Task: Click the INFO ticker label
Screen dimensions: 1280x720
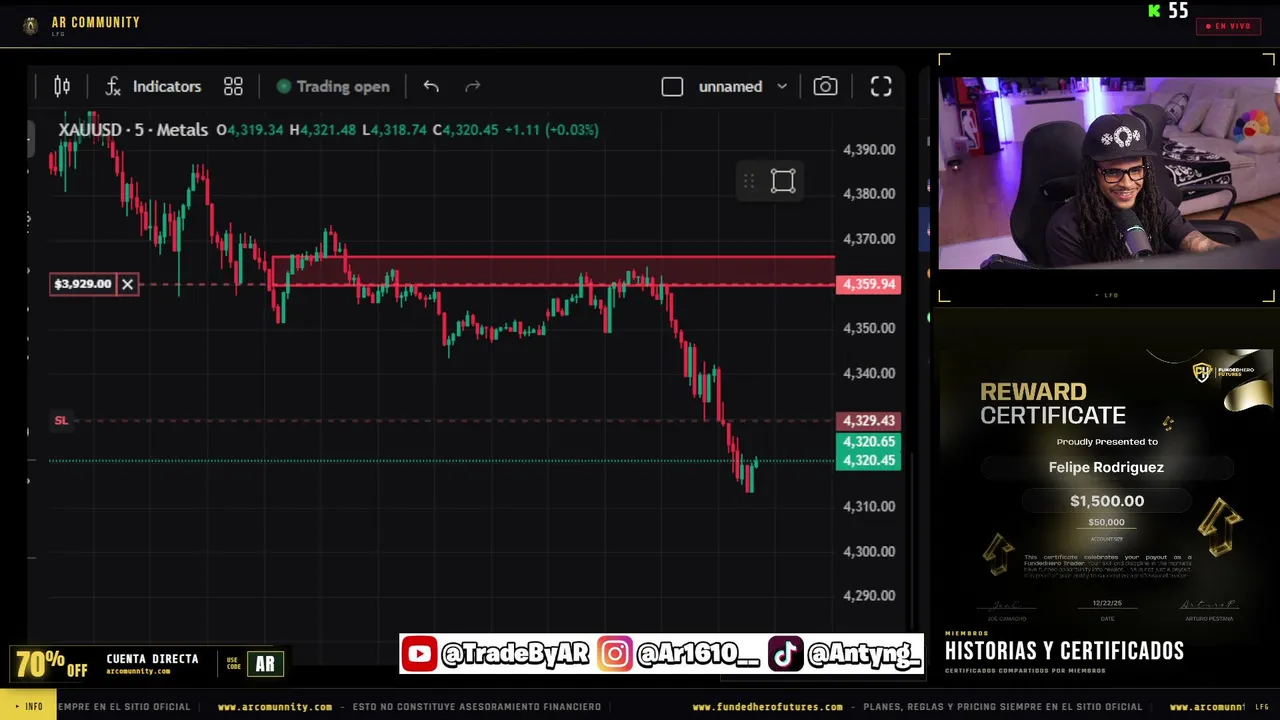Action: pos(28,707)
